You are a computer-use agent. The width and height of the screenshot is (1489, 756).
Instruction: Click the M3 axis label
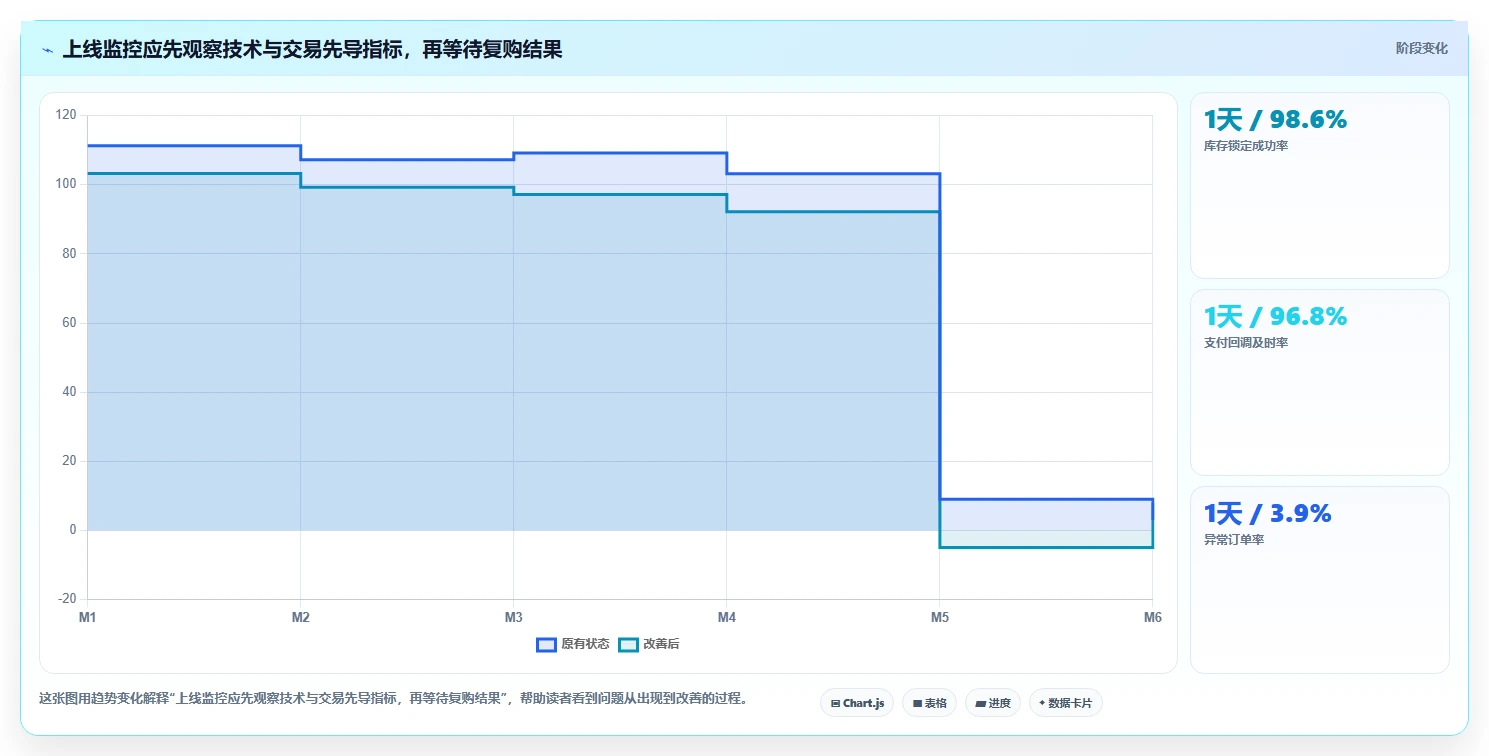click(513, 618)
